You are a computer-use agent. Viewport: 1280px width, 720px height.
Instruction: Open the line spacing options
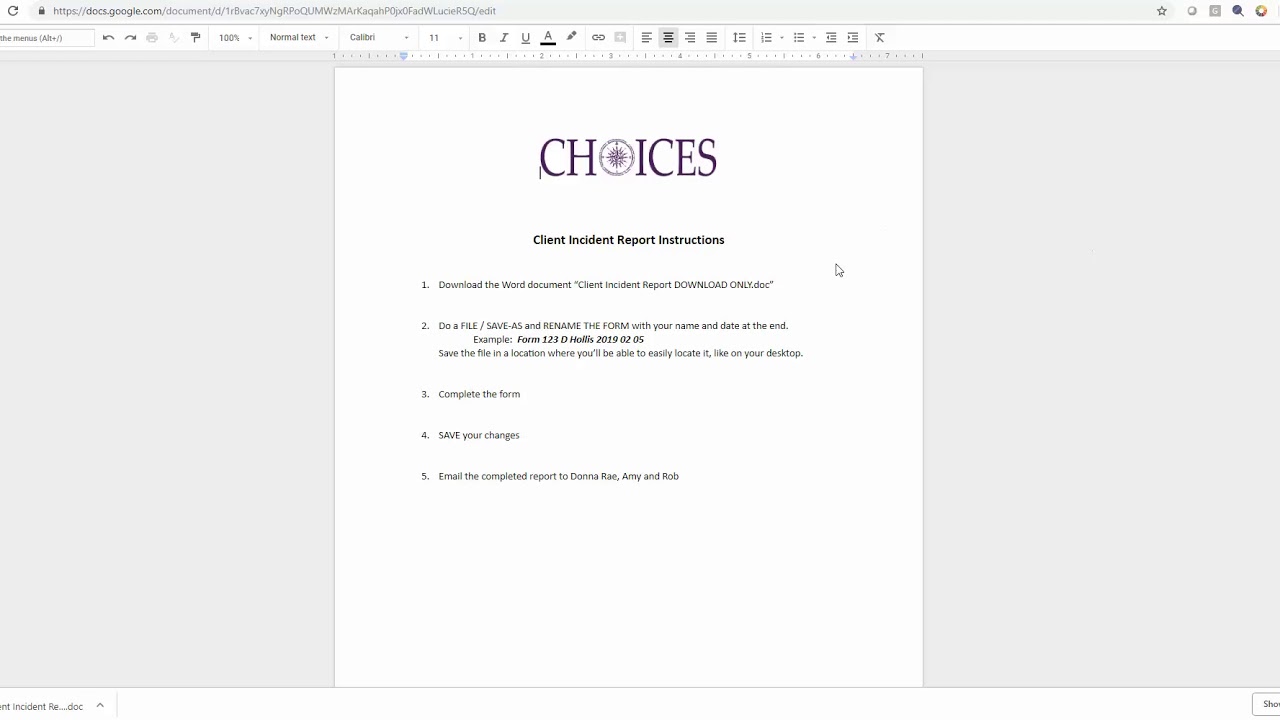(739, 37)
